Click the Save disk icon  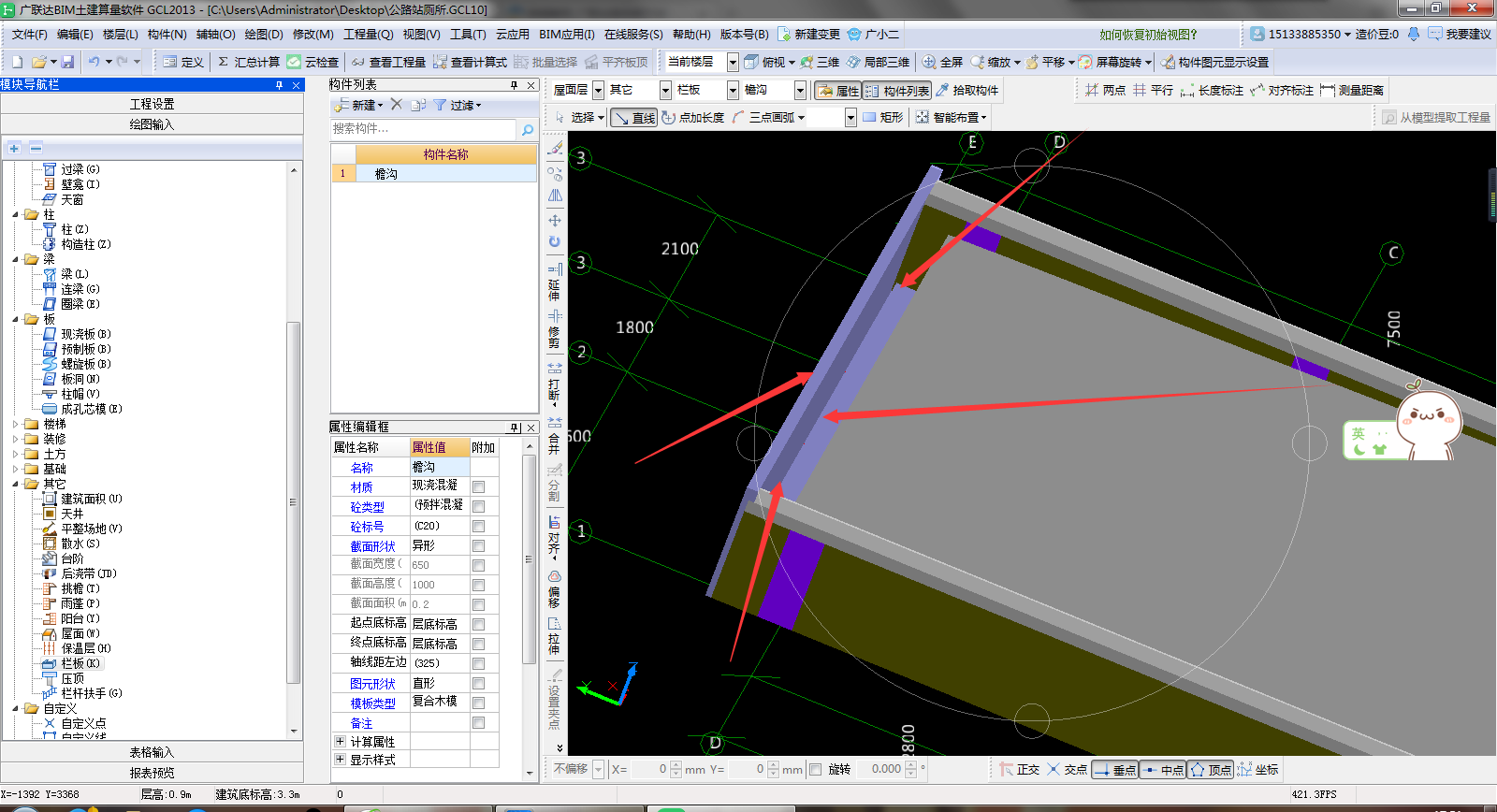tap(67, 62)
